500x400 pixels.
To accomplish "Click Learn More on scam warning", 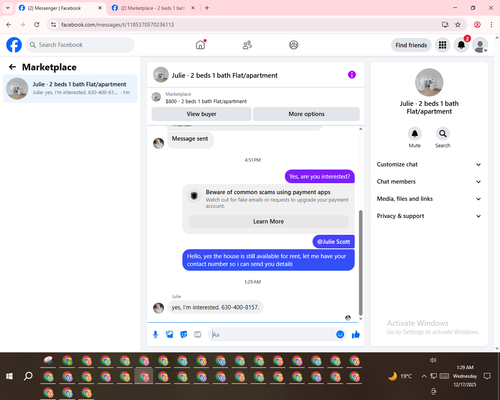I will pos(268,221).
